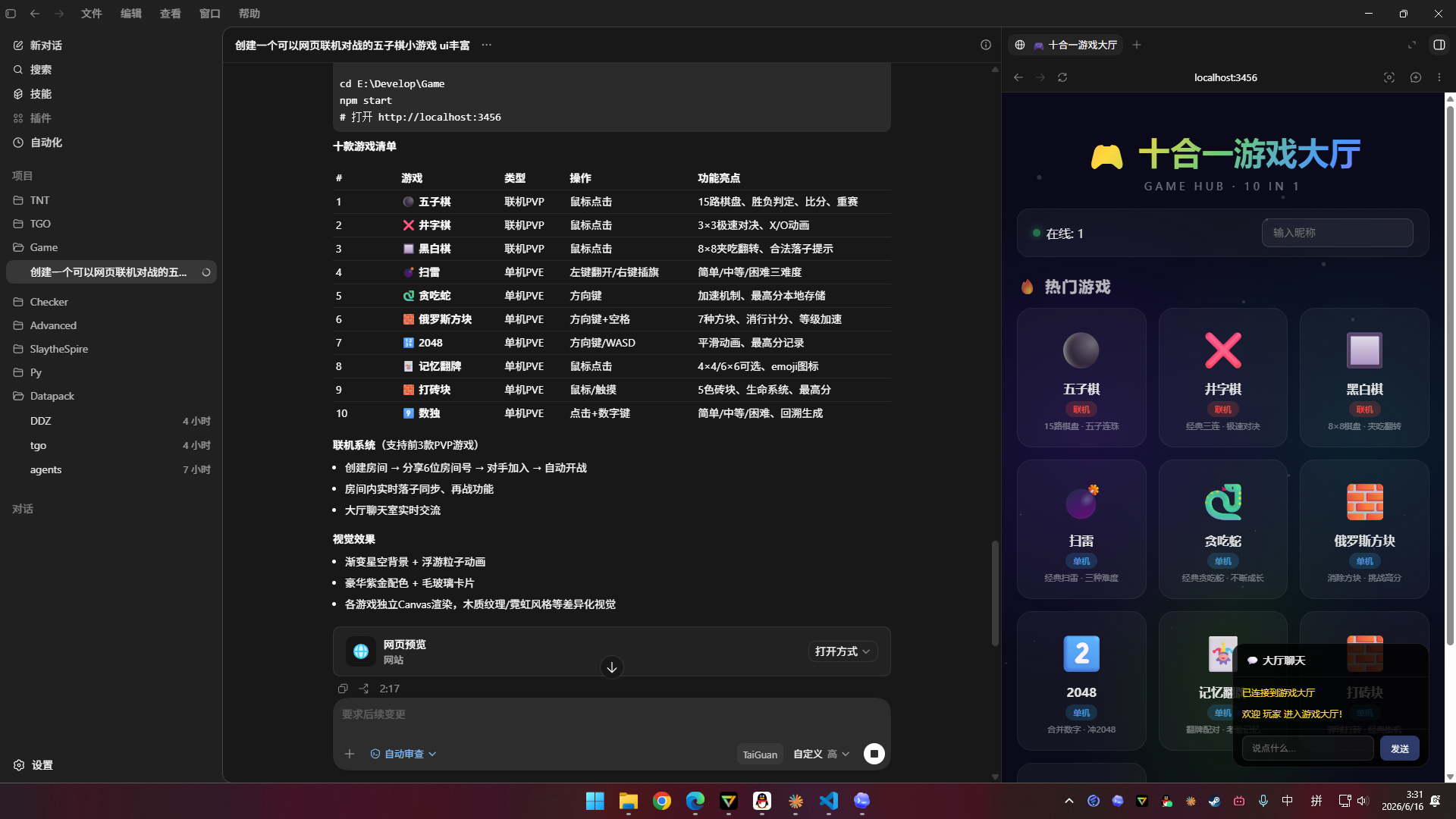This screenshot has width=1456, height=819.
Task: Open the 五子棋 game card
Action: (x=1081, y=378)
